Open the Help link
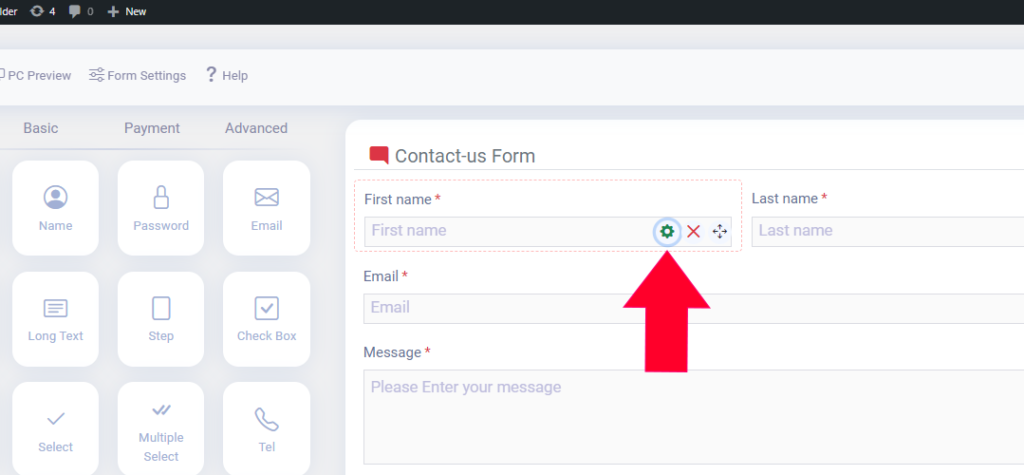The height and width of the screenshot is (475, 1024). click(227, 75)
